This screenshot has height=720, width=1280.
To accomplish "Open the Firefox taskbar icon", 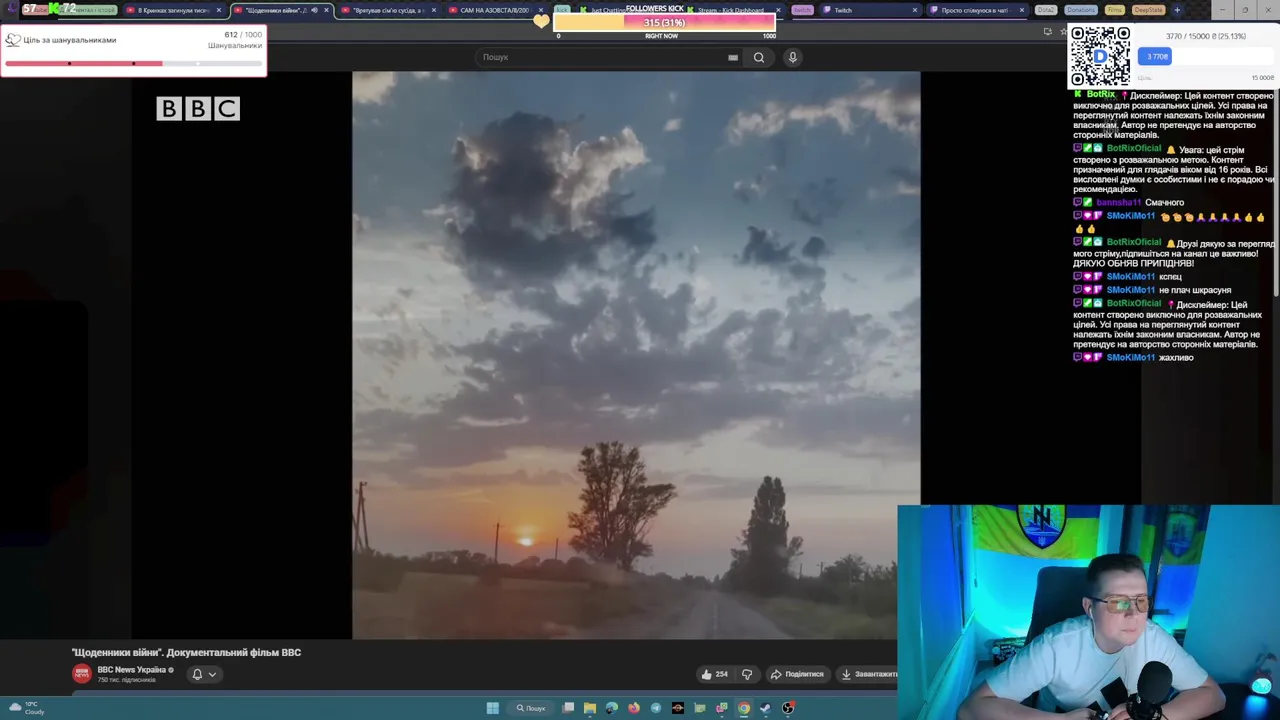I will 634,708.
